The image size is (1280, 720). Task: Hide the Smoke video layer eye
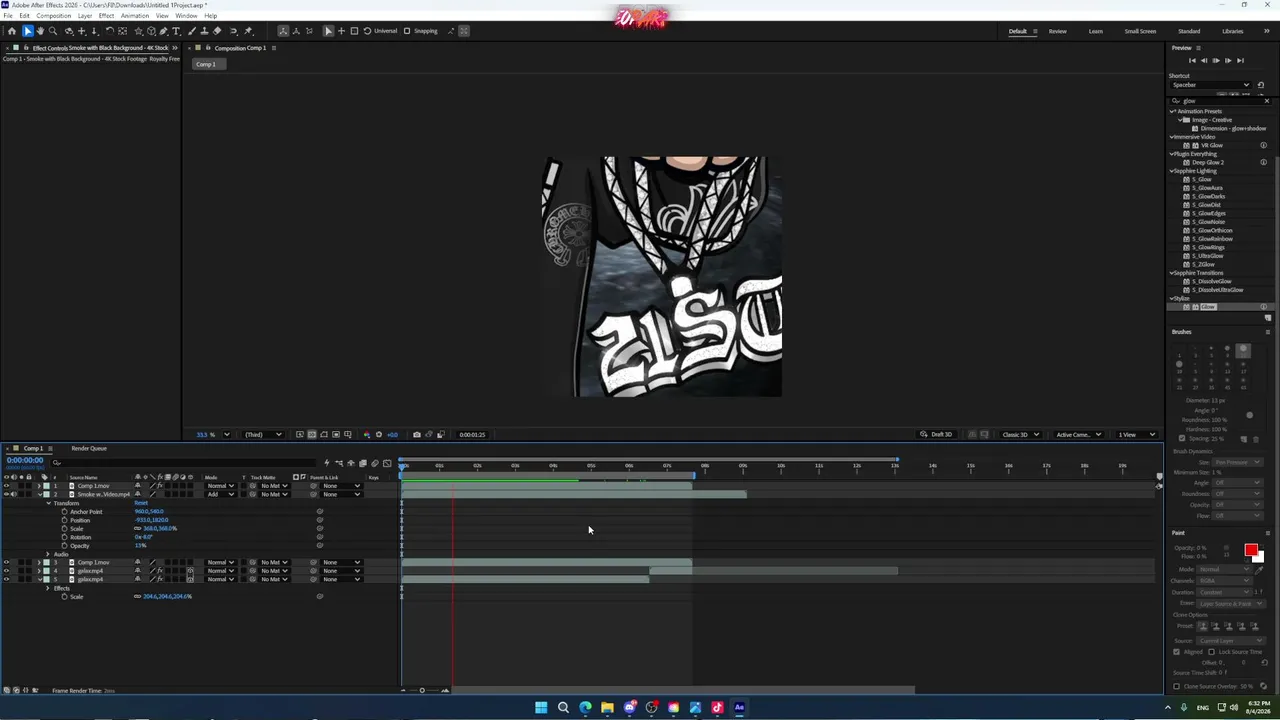tap(6, 494)
